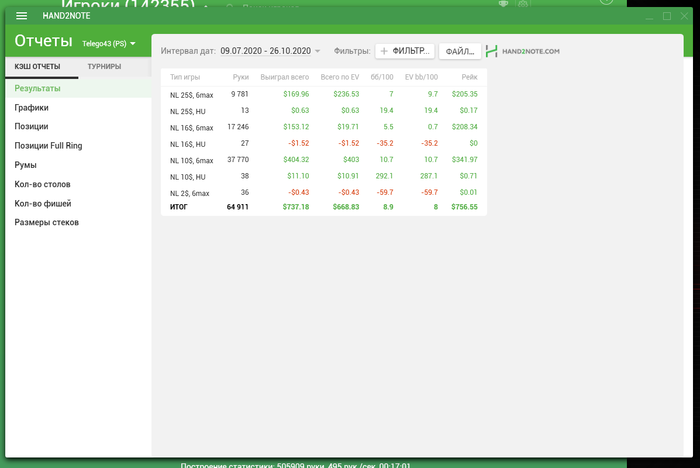Add a new filter with ФИЛЬТР button
700x468 pixels.
[405, 51]
